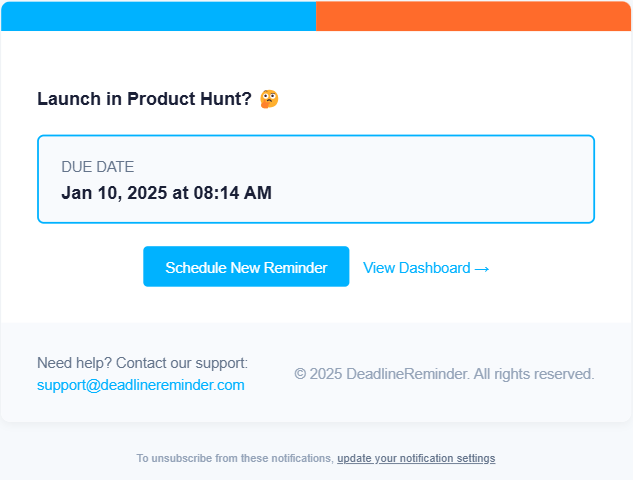Click the support@deadlinereminder.com email link
The height and width of the screenshot is (480, 633).
pos(140,385)
